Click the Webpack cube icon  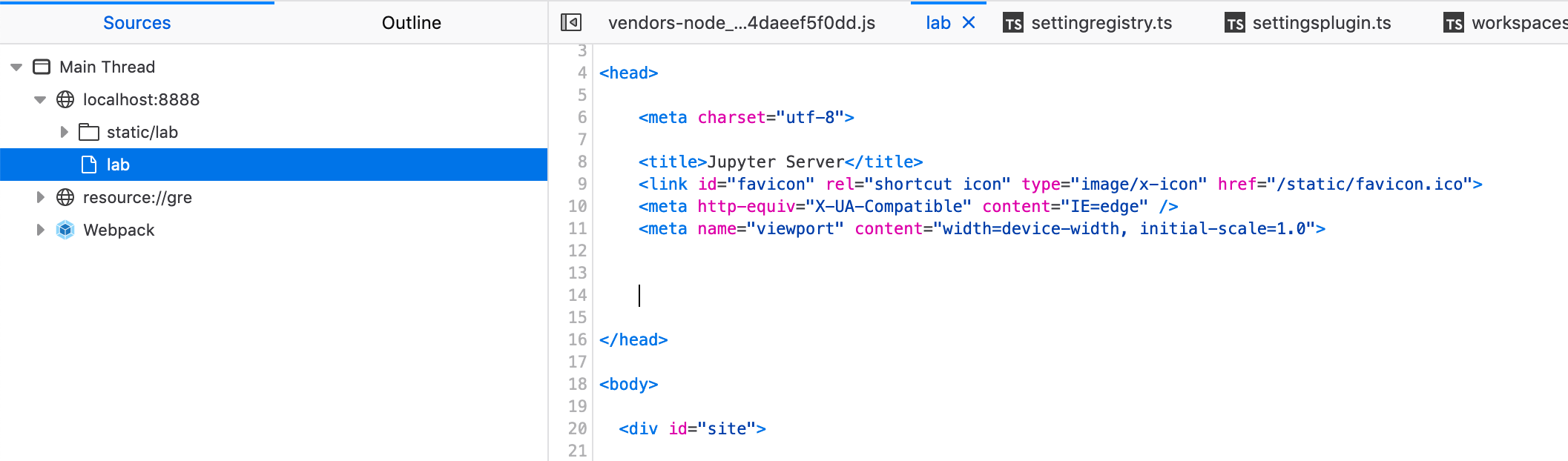pos(65,230)
